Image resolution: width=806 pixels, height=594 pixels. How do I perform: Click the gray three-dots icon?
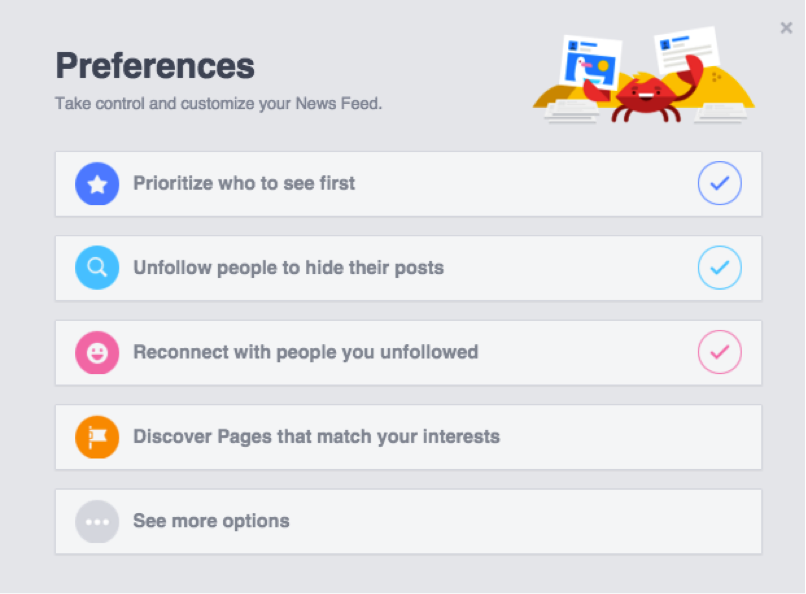pyautogui.click(x=97, y=522)
